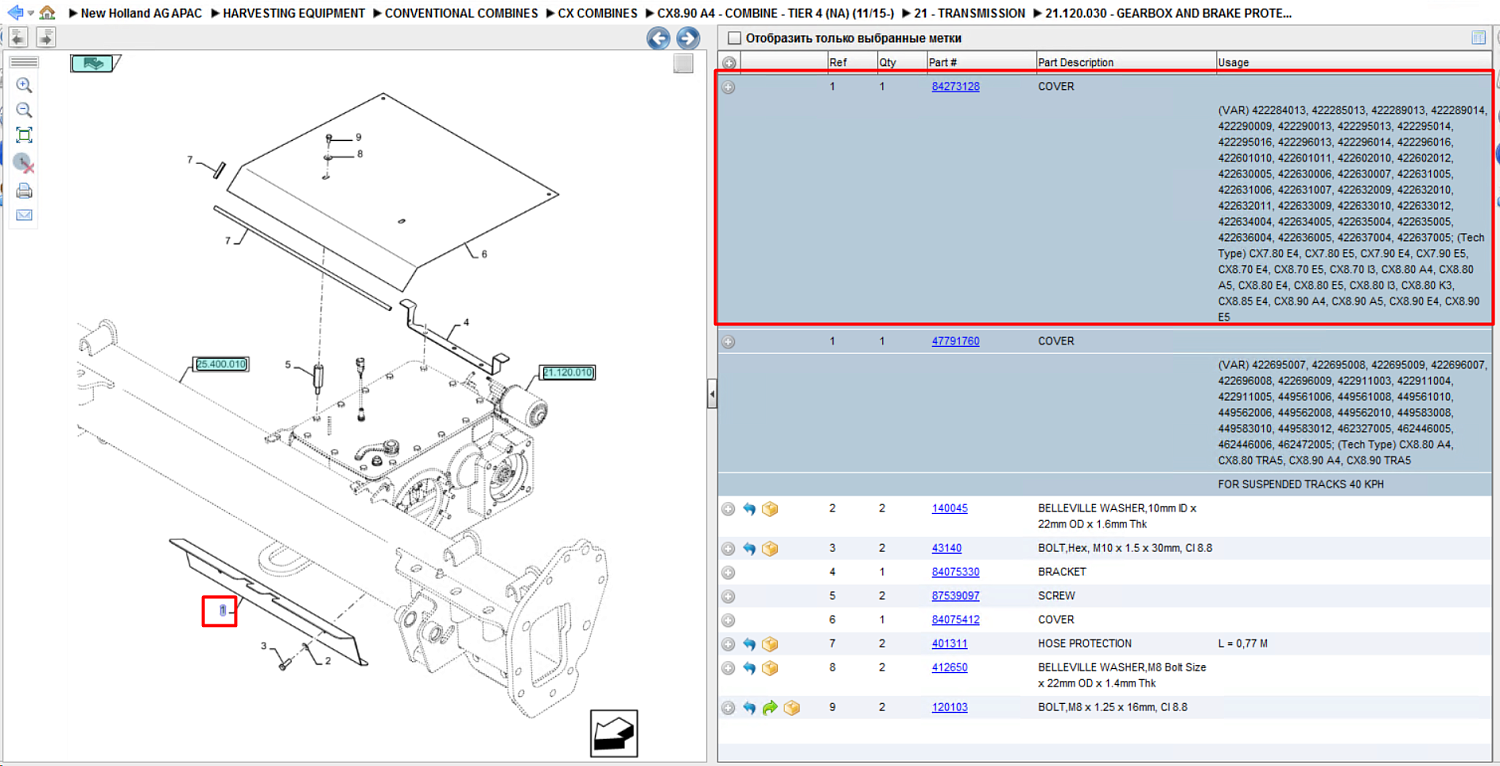Go to the next diagram with the blue right arrow

click(688, 38)
